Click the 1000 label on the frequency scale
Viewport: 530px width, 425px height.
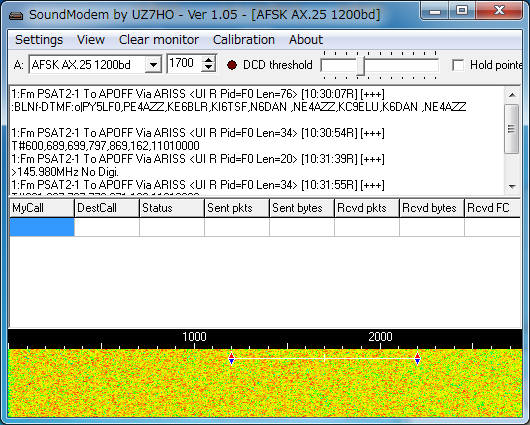[x=194, y=337]
